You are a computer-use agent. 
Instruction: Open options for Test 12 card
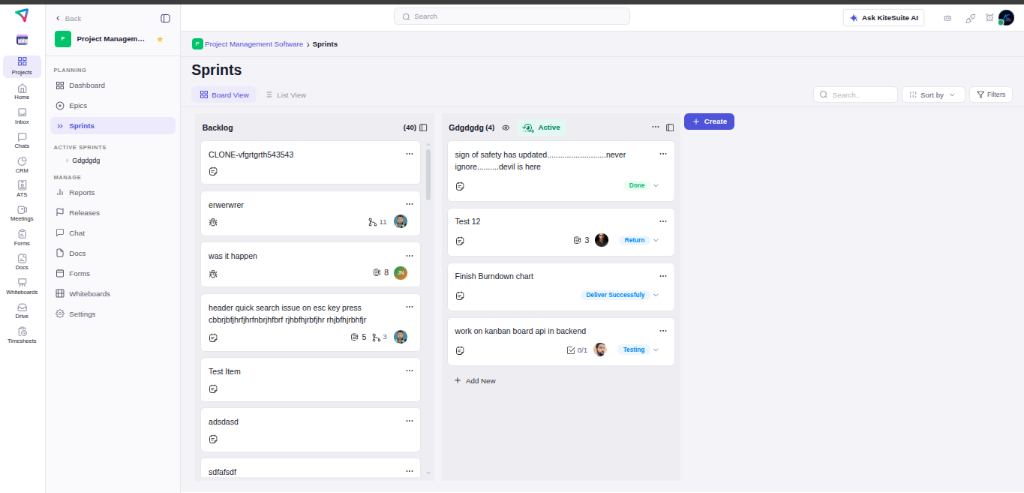[663, 221]
